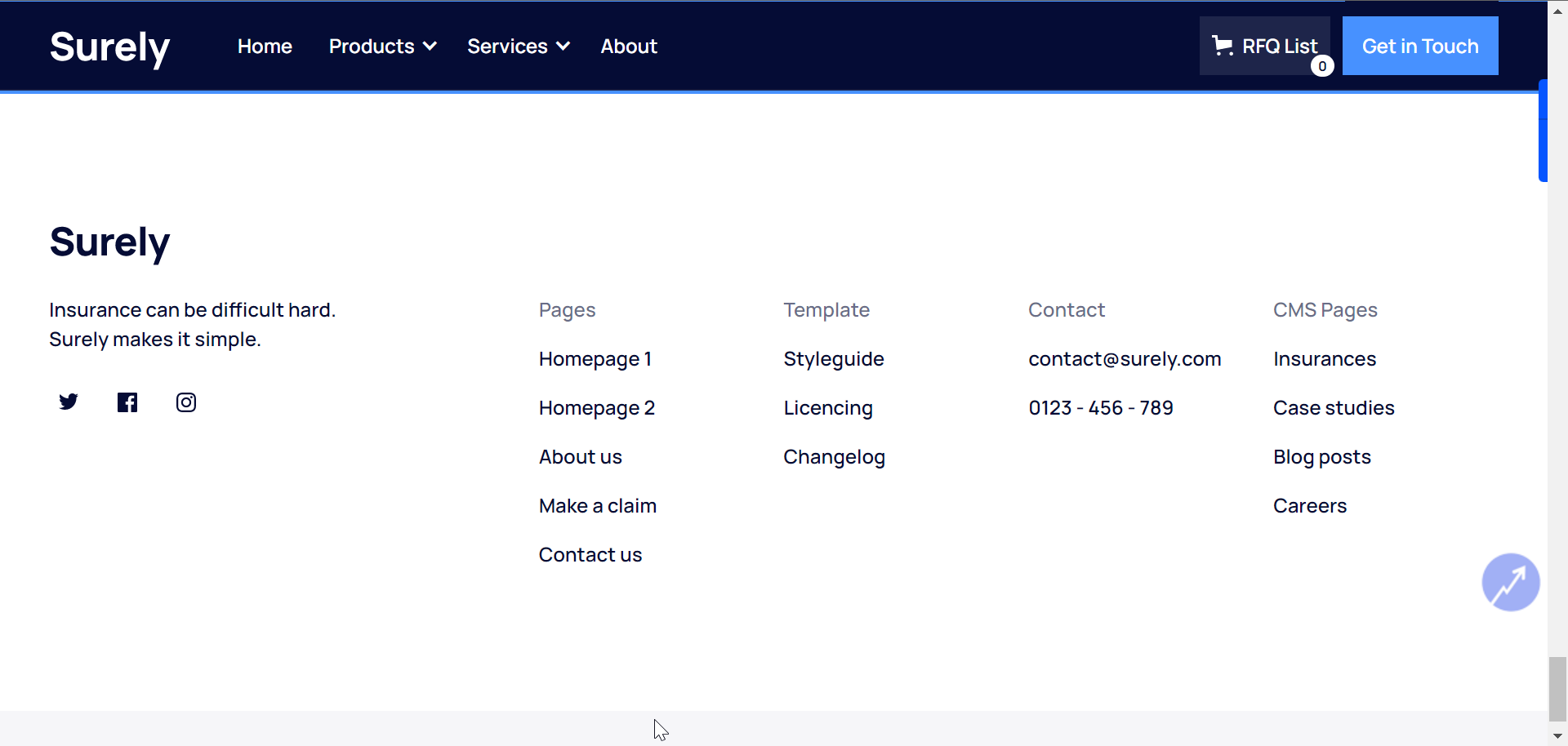The image size is (1568, 746).
Task: Click the "Contact" footer column heading
Action: [x=1067, y=310]
